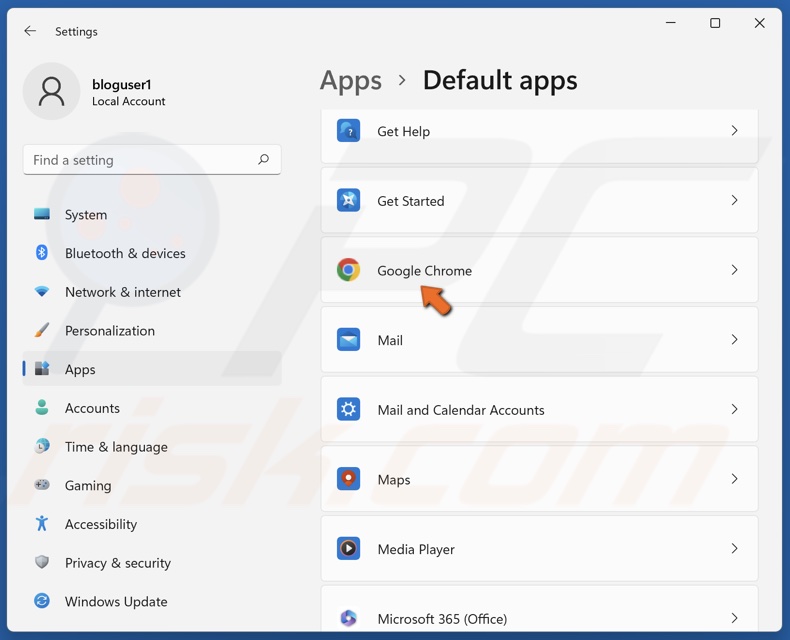Open Network & internet settings

tap(152, 292)
